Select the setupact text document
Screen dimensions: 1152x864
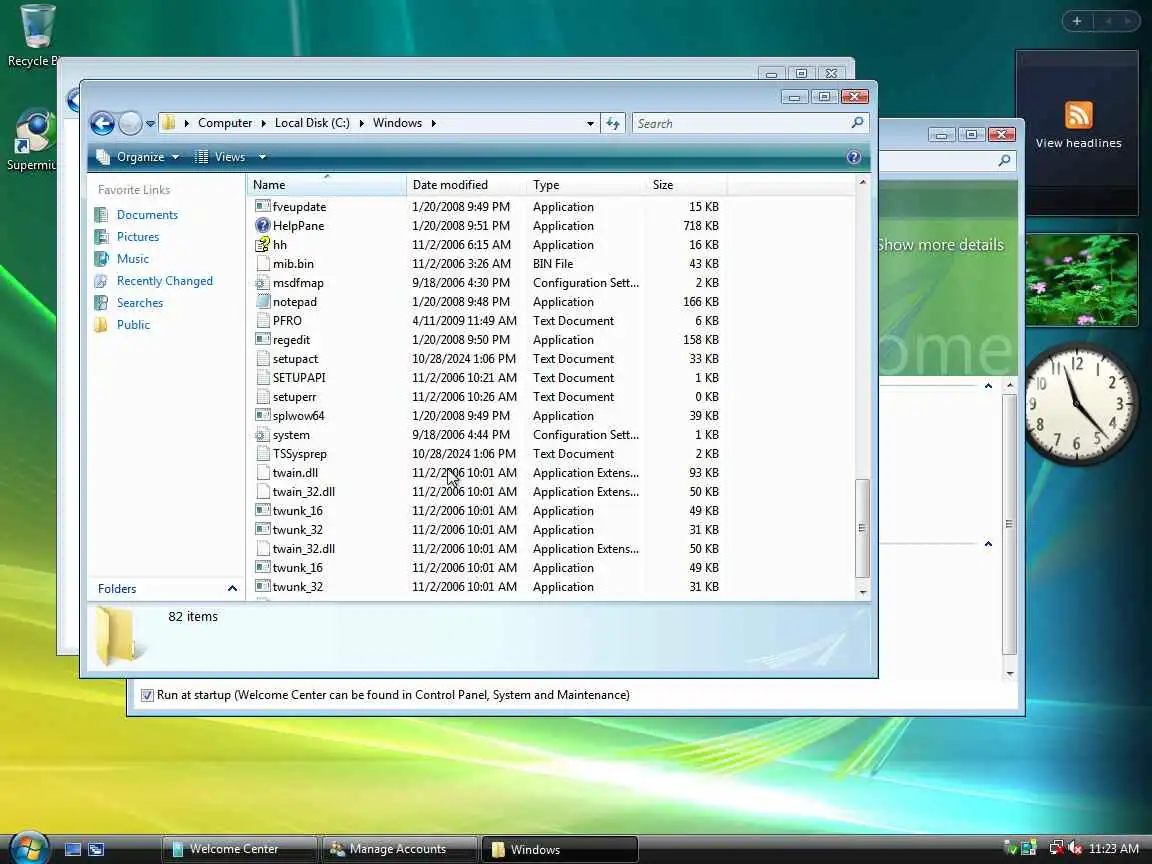(x=295, y=359)
